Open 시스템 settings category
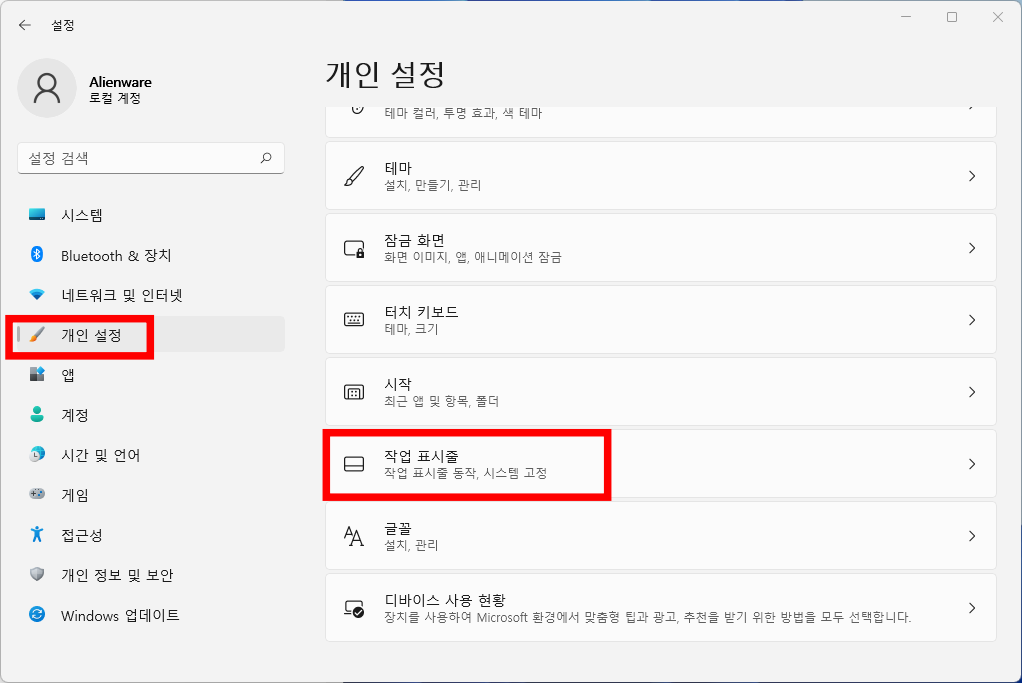The width and height of the screenshot is (1022, 683). [x=151, y=215]
